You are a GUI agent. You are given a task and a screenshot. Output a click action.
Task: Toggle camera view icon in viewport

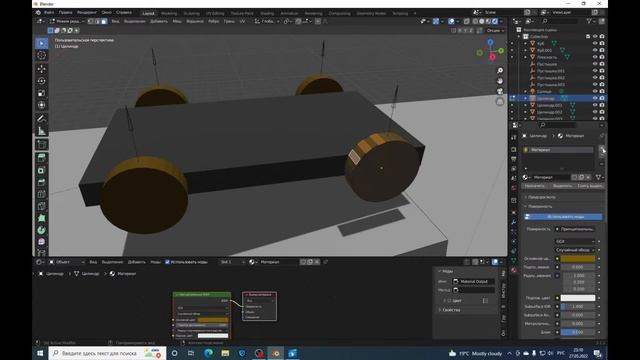(x=500, y=91)
